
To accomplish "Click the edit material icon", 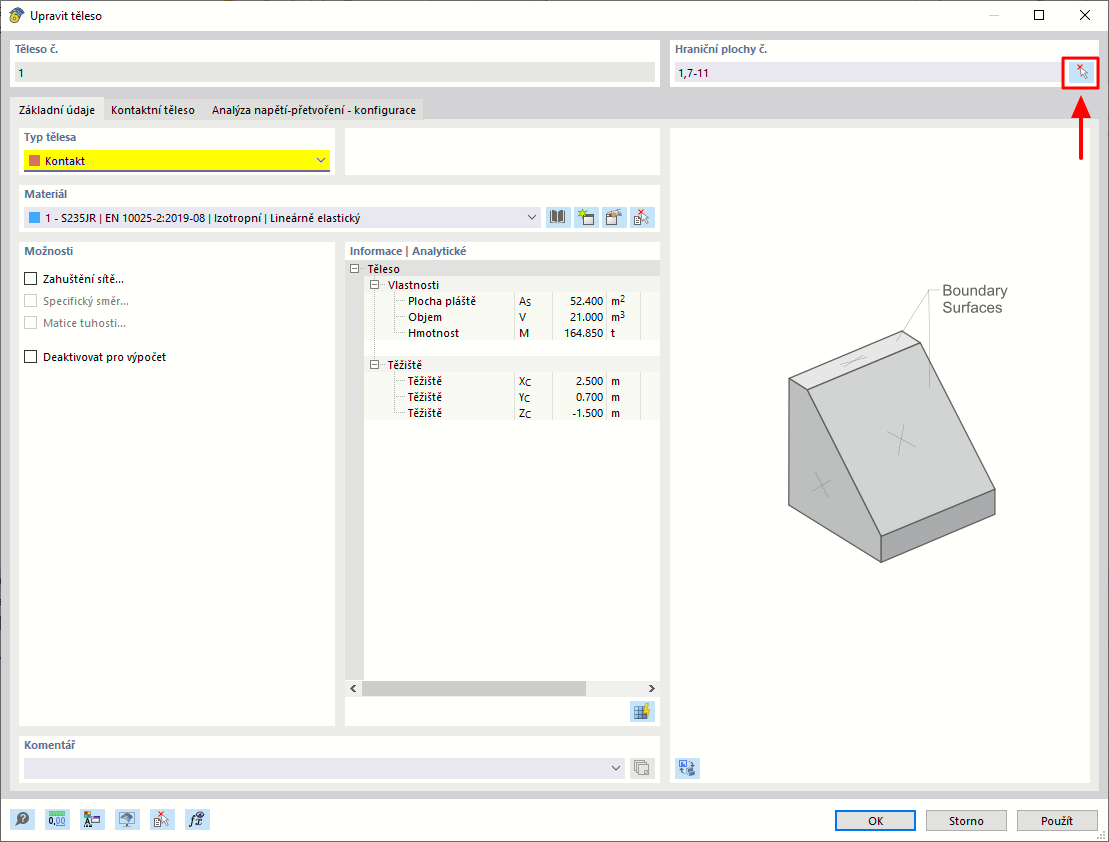I will 614,217.
